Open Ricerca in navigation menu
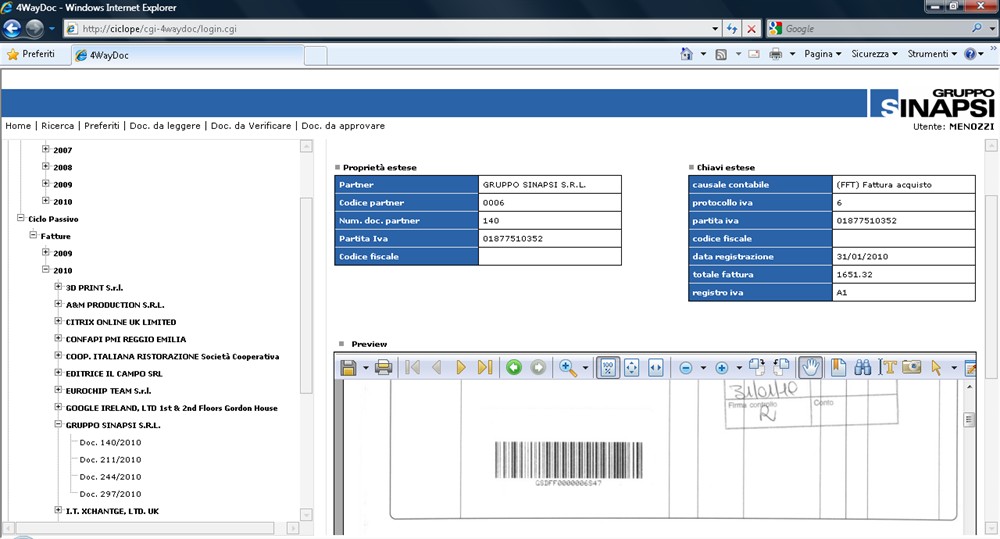 point(57,126)
